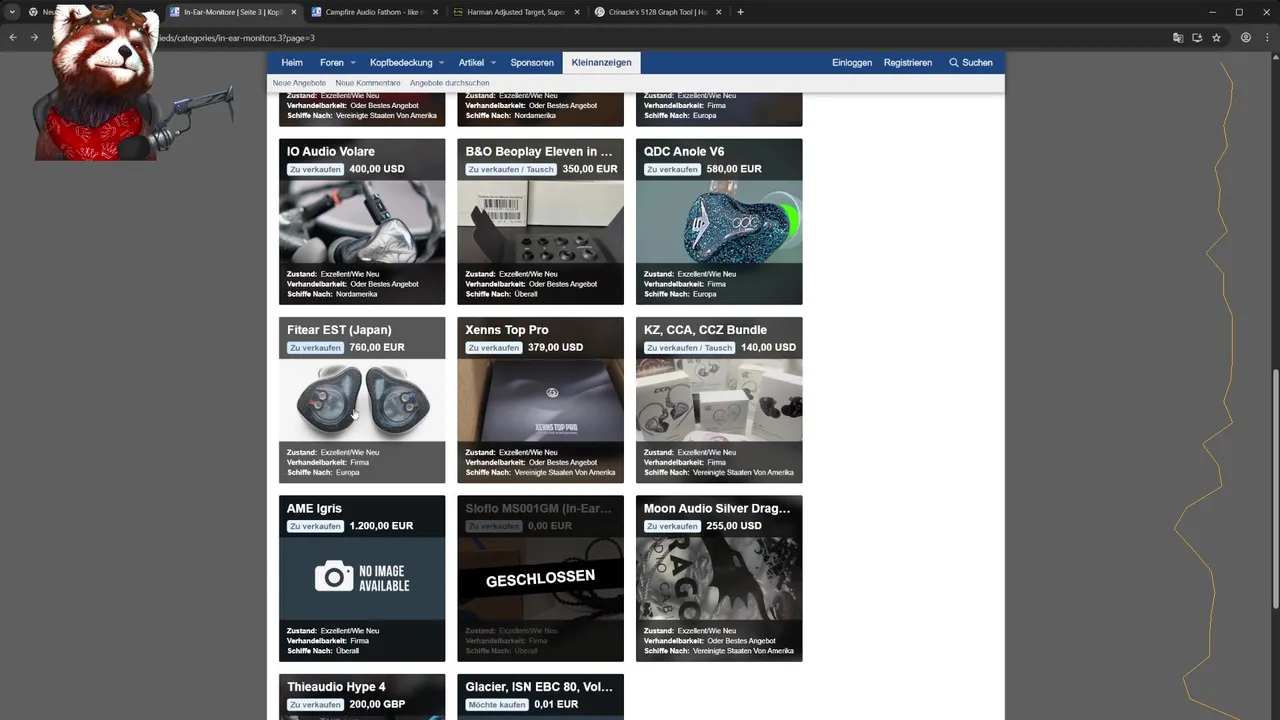The height and width of the screenshot is (720, 1280).
Task: Click Zu verkaufen badge on AME Igris
Action: coord(315,526)
